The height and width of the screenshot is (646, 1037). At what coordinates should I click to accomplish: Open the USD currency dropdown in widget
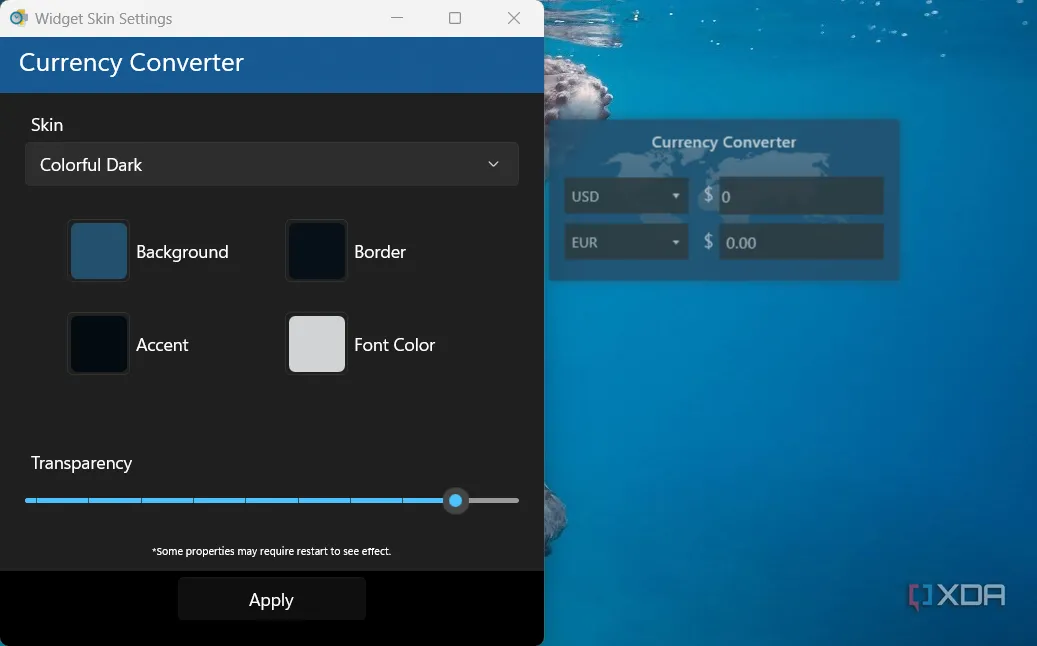click(x=626, y=196)
